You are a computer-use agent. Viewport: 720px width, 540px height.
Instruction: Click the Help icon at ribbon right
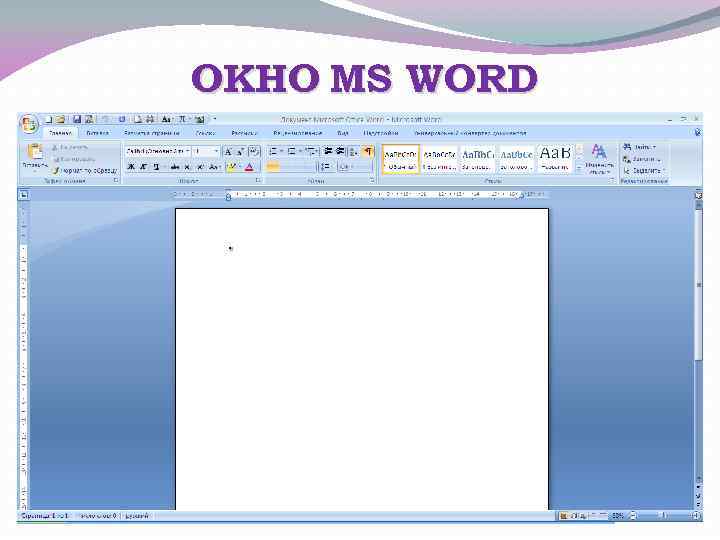(698, 133)
